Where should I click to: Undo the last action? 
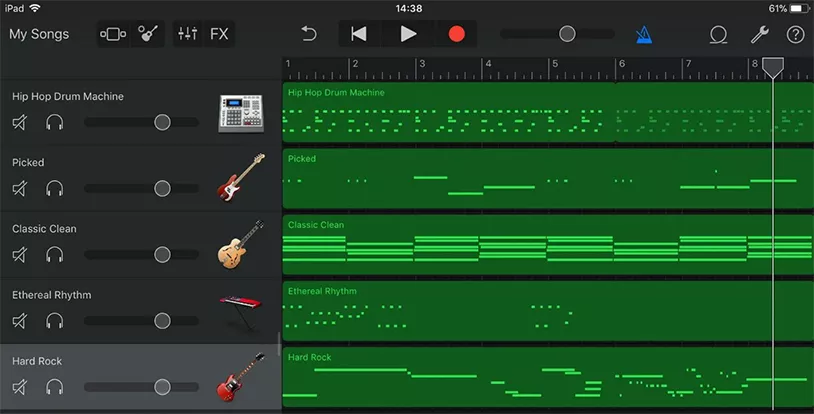pos(309,34)
